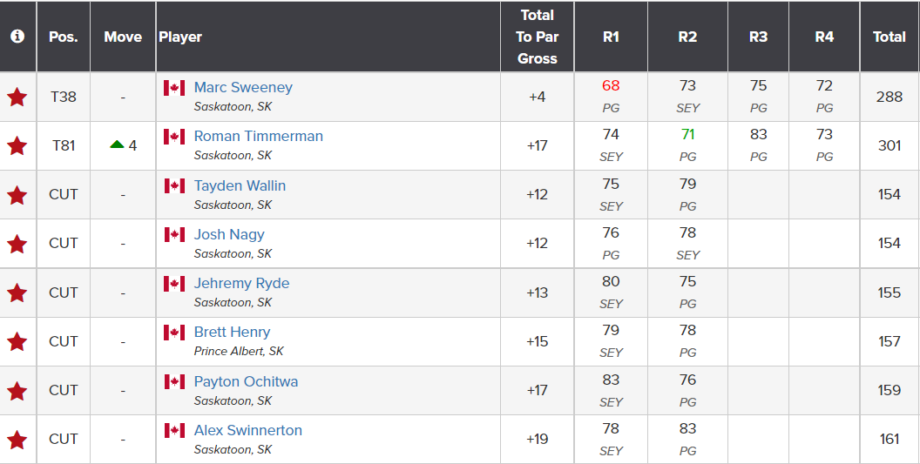Open Brett Henry player link

point(232,332)
